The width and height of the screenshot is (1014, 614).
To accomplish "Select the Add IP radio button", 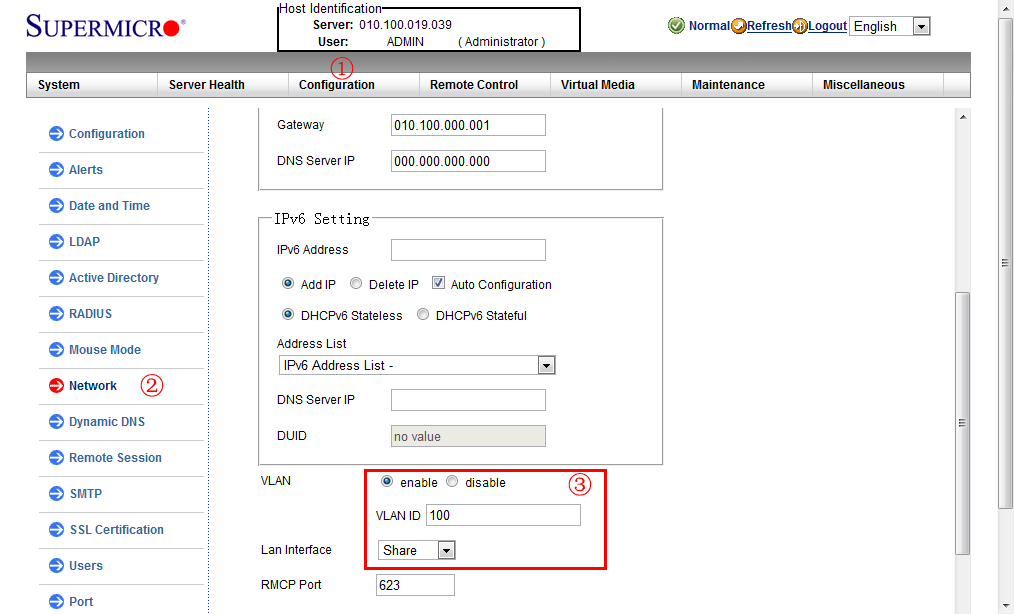I will tap(288, 283).
